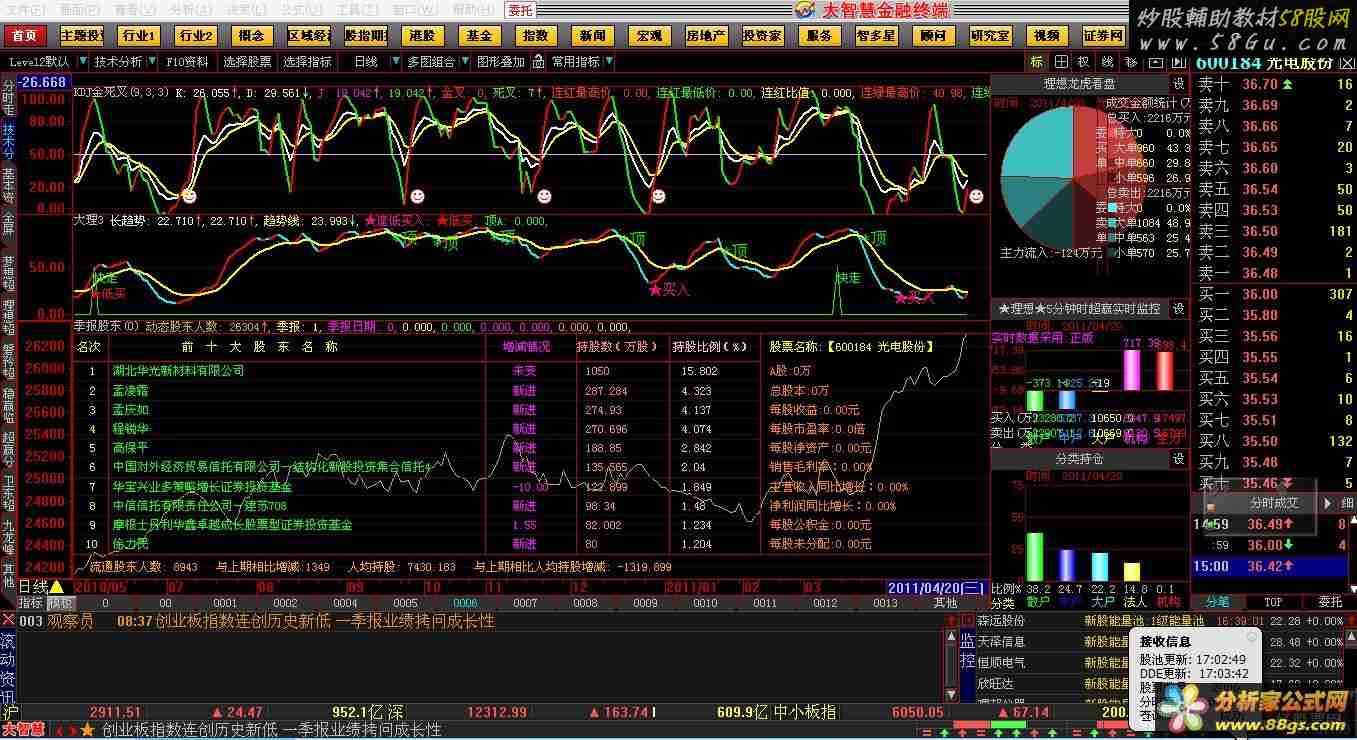Viewport: 1357px width, 740px height.
Task: Open the 概念 section button
Action: pyautogui.click(x=252, y=36)
